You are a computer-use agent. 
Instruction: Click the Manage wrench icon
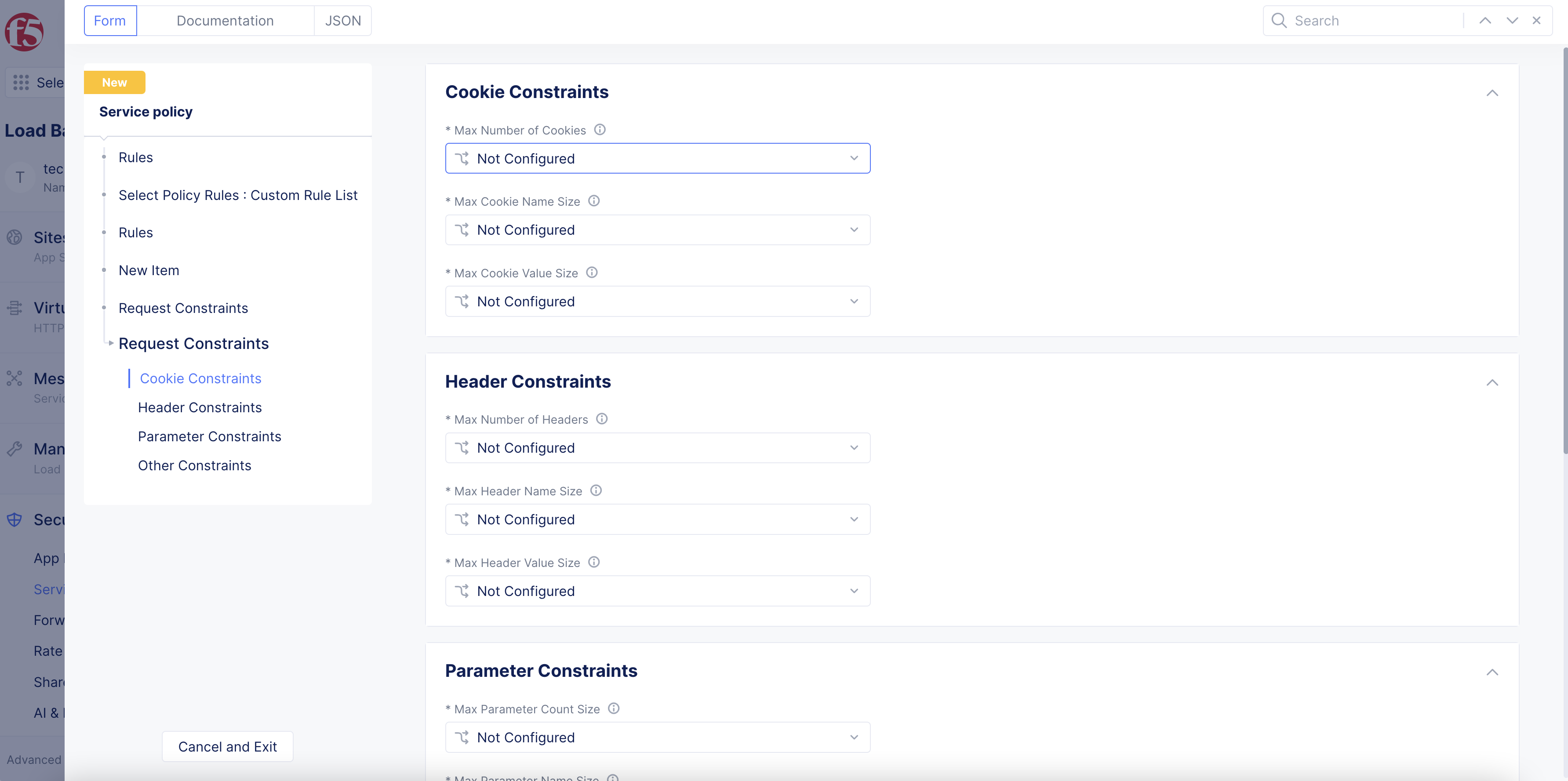[14, 449]
